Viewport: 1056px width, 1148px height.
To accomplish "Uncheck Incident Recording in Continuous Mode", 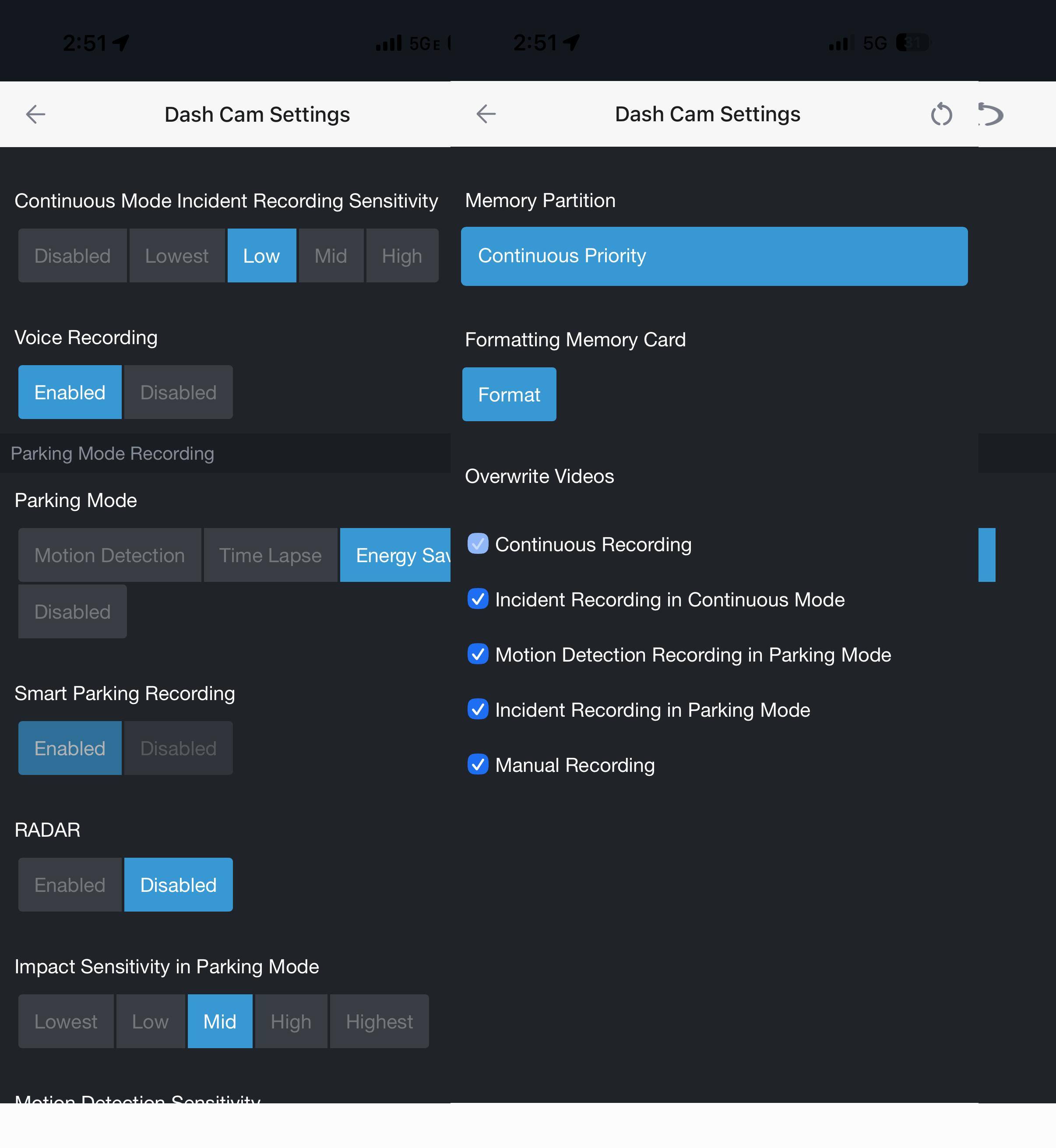I will coord(478,599).
